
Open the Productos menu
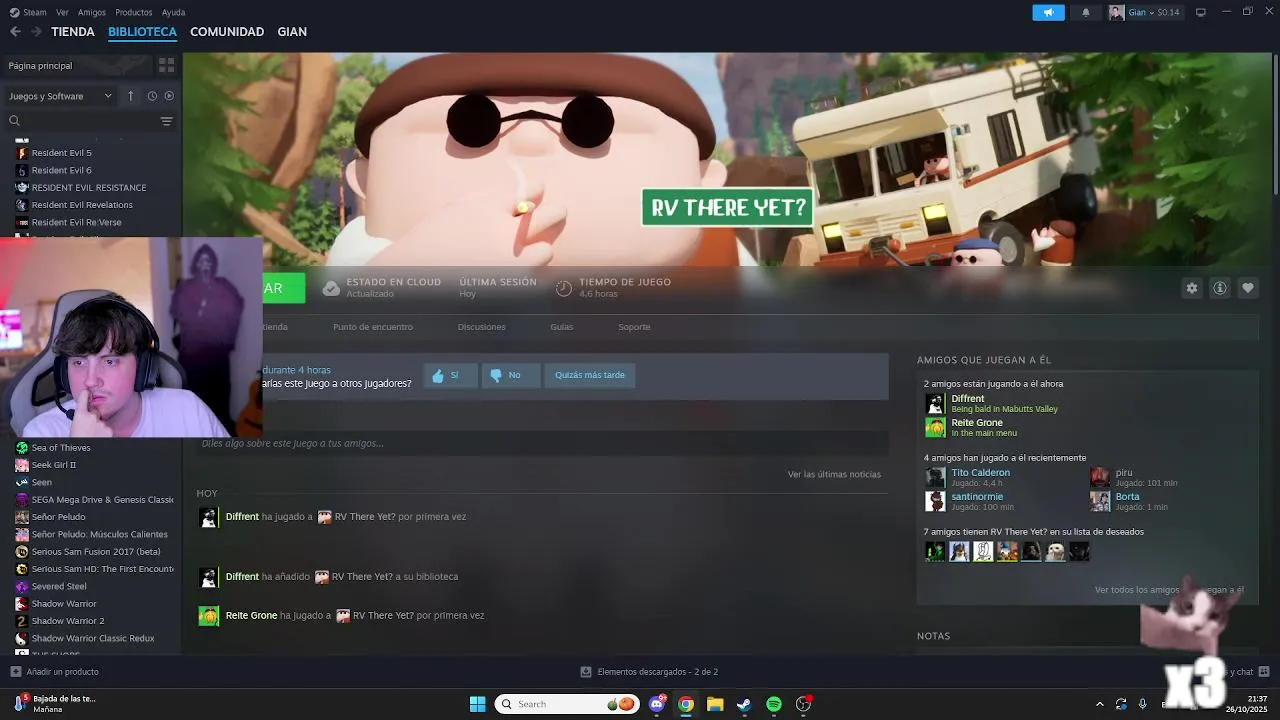click(x=134, y=12)
